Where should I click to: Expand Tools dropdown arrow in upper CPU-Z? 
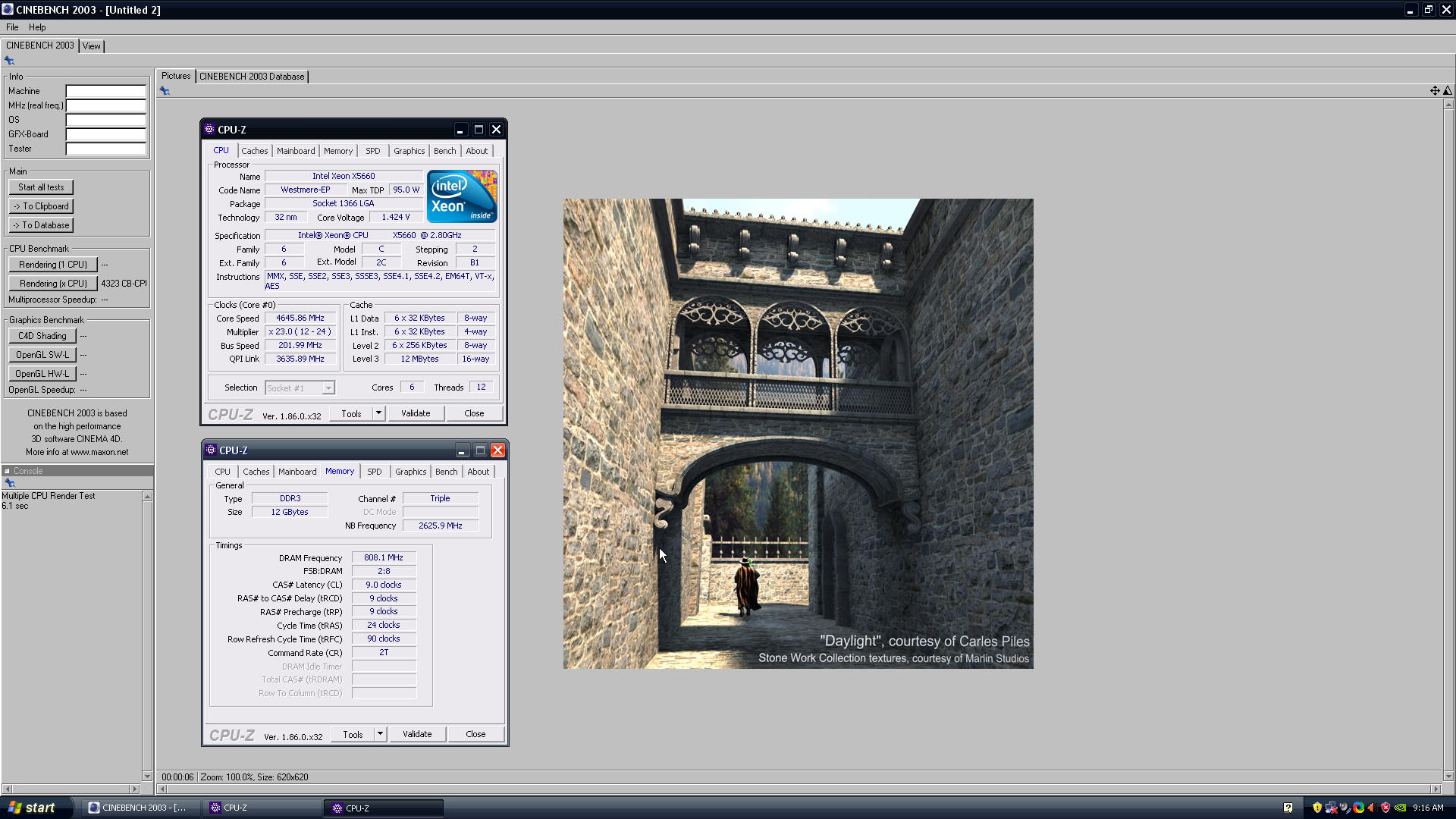(x=378, y=413)
